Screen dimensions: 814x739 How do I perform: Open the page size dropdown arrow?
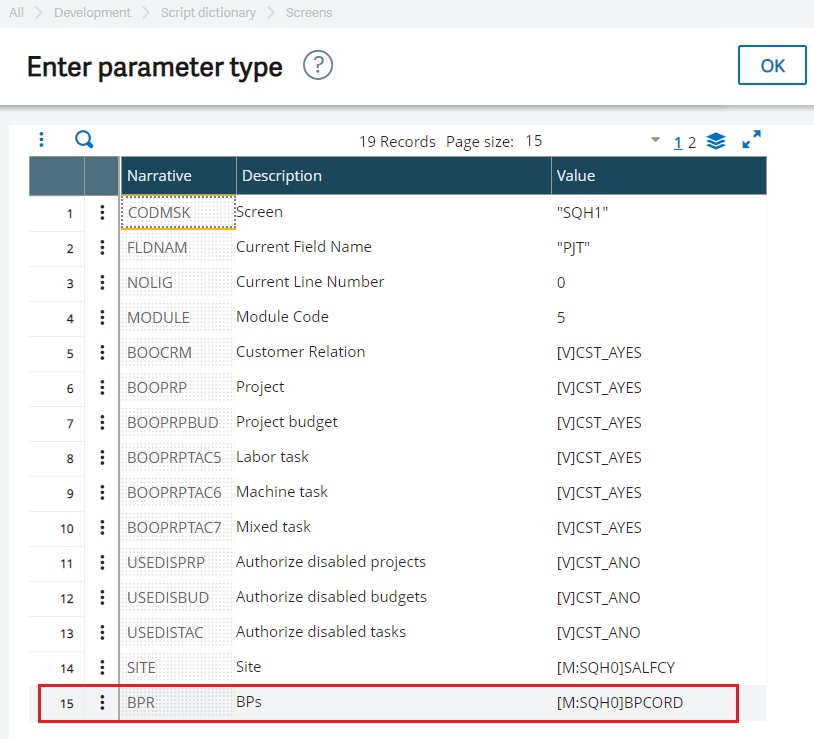655,139
